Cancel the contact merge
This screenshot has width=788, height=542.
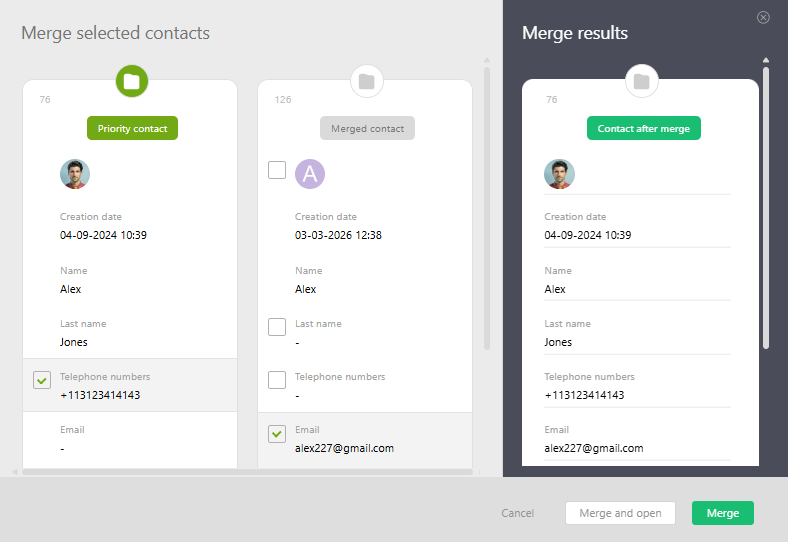[x=517, y=513]
